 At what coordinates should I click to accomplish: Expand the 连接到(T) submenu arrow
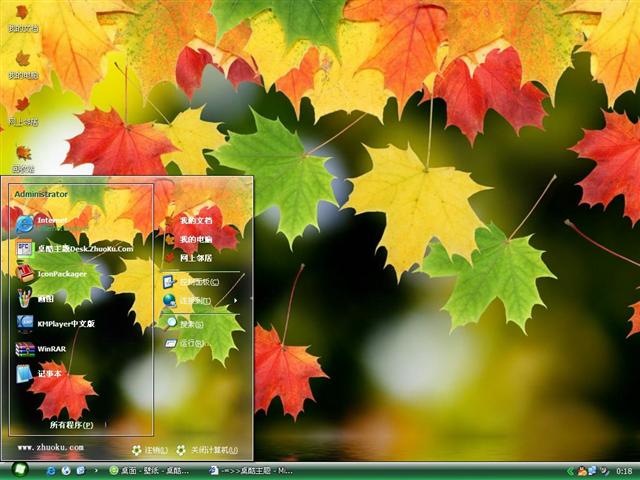(x=236, y=301)
